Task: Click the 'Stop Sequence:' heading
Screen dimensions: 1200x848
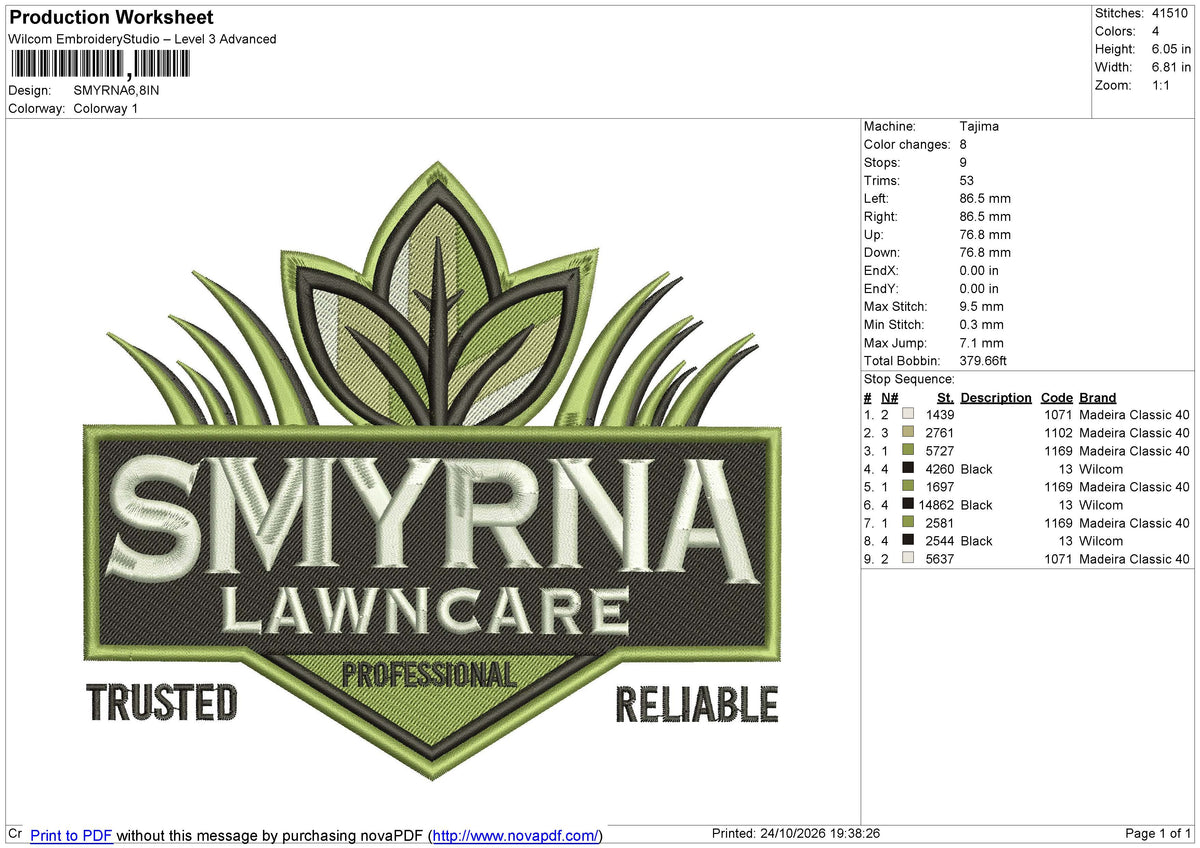Action: [x=909, y=379]
